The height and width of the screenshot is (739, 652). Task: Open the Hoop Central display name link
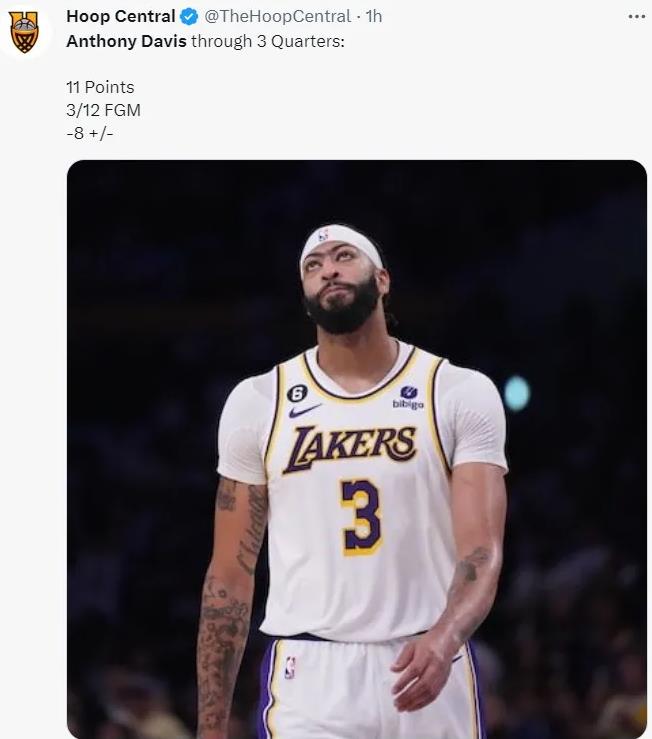click(x=120, y=17)
